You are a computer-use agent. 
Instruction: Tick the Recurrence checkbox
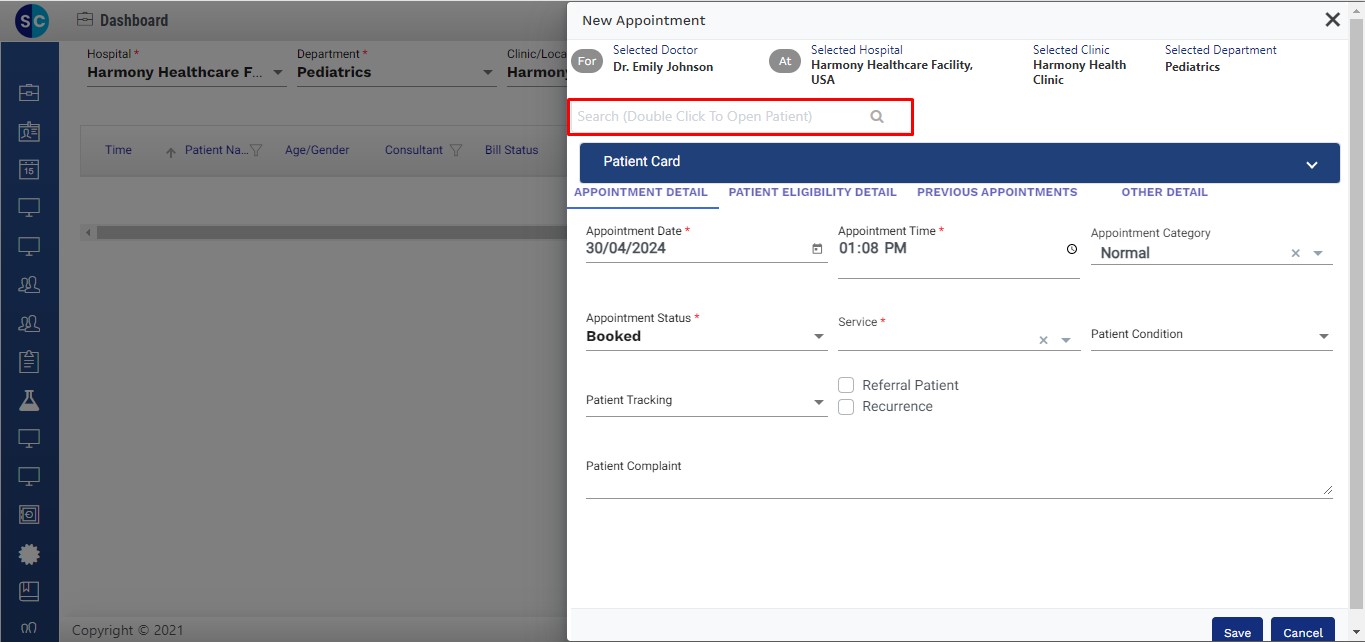coord(846,407)
